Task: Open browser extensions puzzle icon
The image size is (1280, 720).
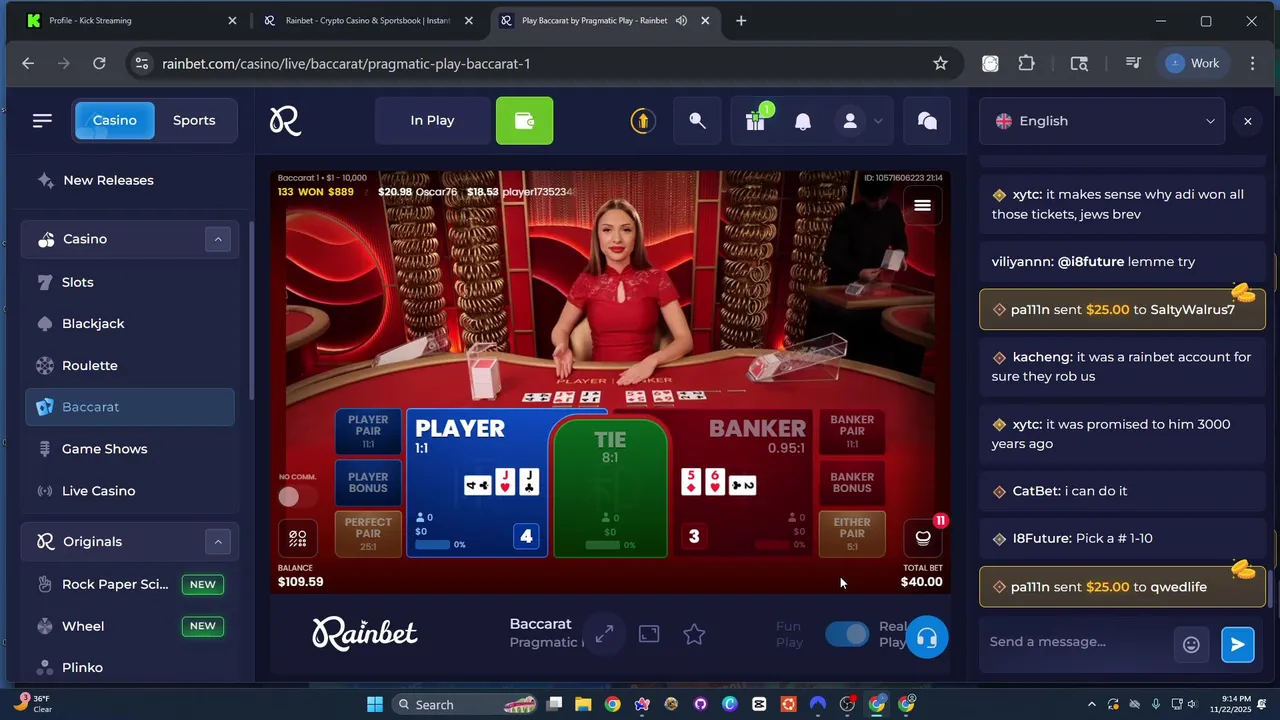Action: [x=1026, y=63]
